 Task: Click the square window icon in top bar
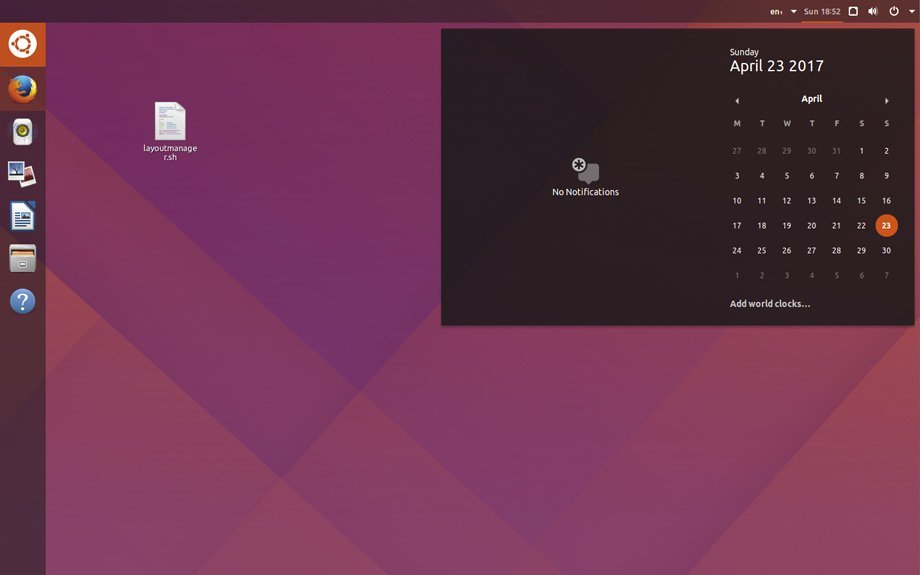853,12
